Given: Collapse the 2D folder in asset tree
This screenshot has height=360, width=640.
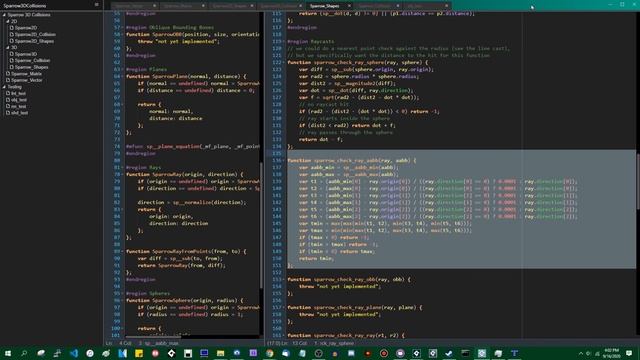Looking at the screenshot, I should click(x=8, y=21).
